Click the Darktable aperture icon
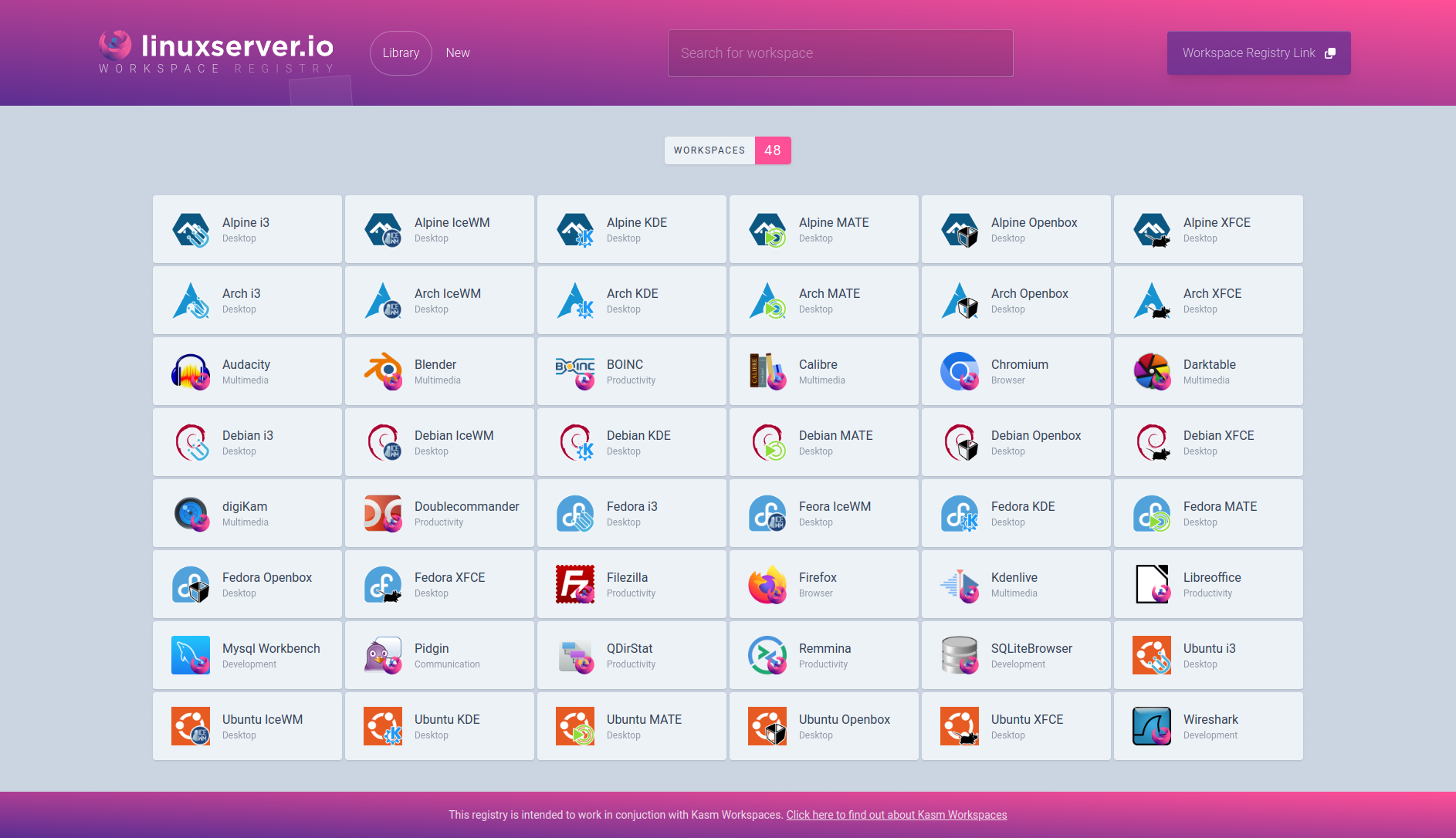 tap(1152, 371)
